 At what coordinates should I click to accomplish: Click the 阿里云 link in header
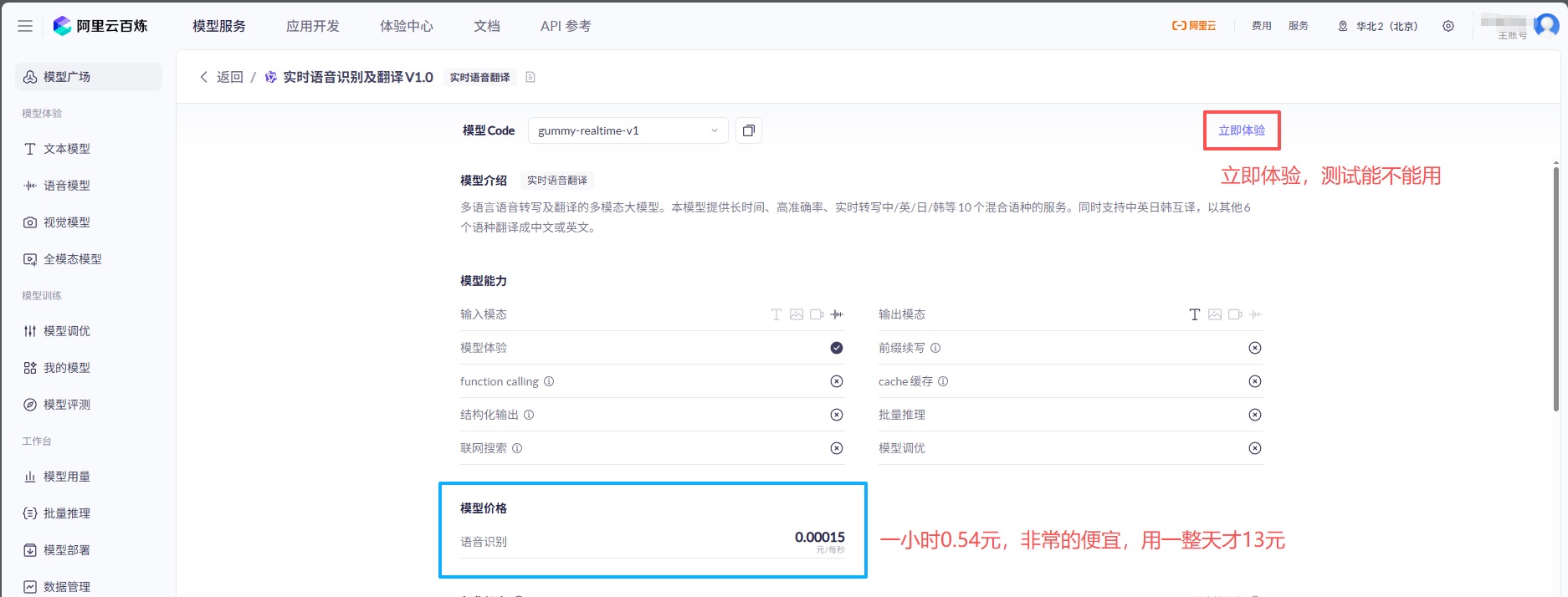(1194, 26)
